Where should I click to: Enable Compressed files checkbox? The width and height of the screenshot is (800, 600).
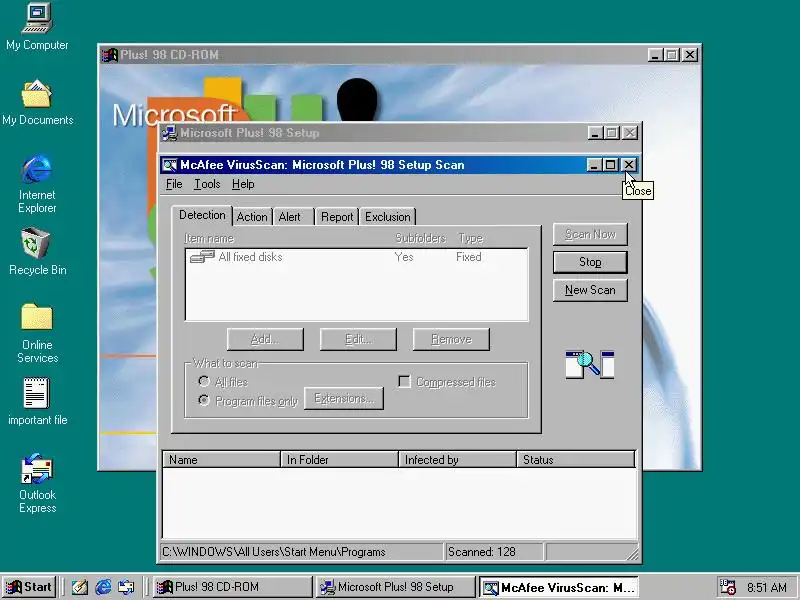tap(404, 382)
